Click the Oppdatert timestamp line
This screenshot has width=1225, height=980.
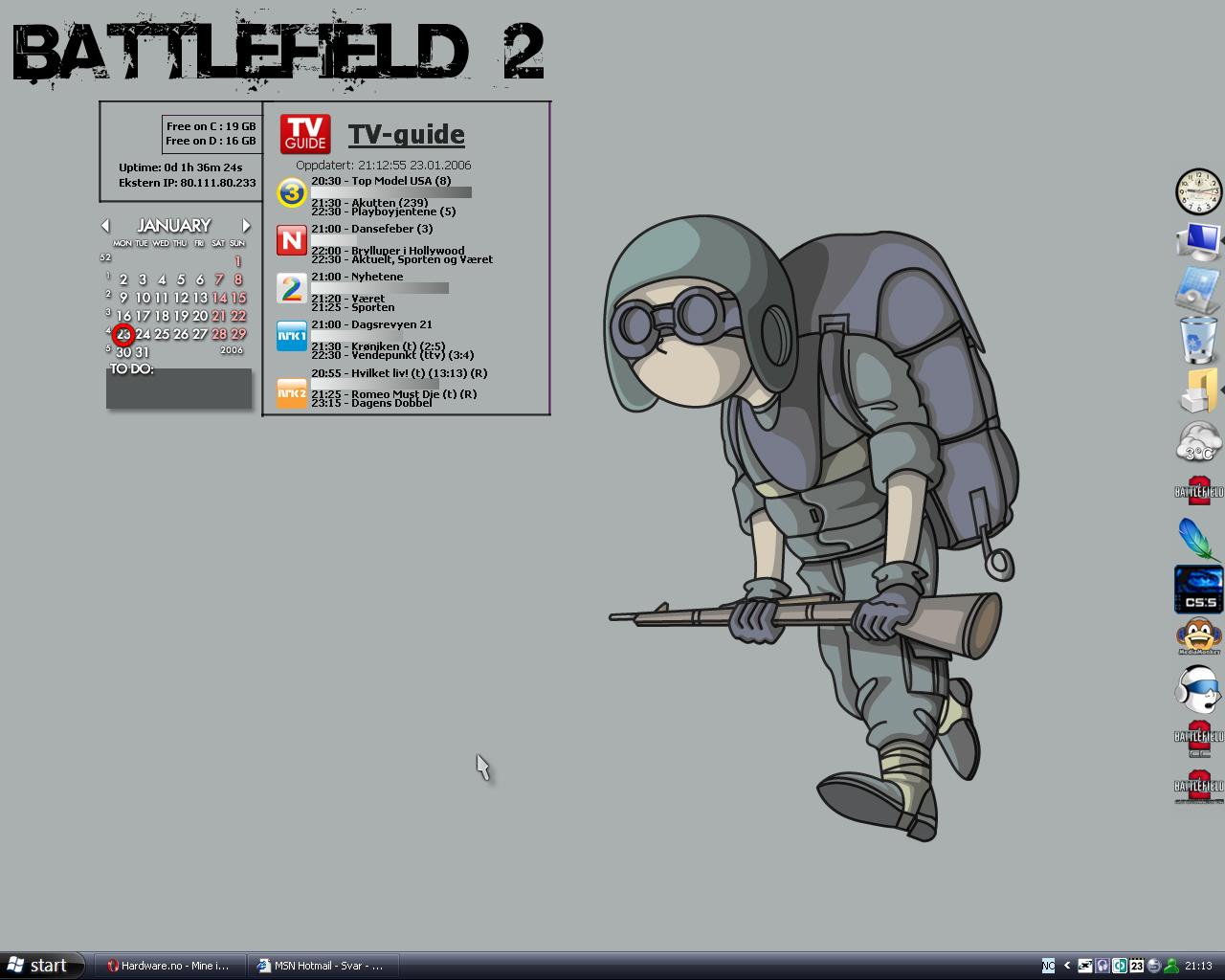point(384,165)
